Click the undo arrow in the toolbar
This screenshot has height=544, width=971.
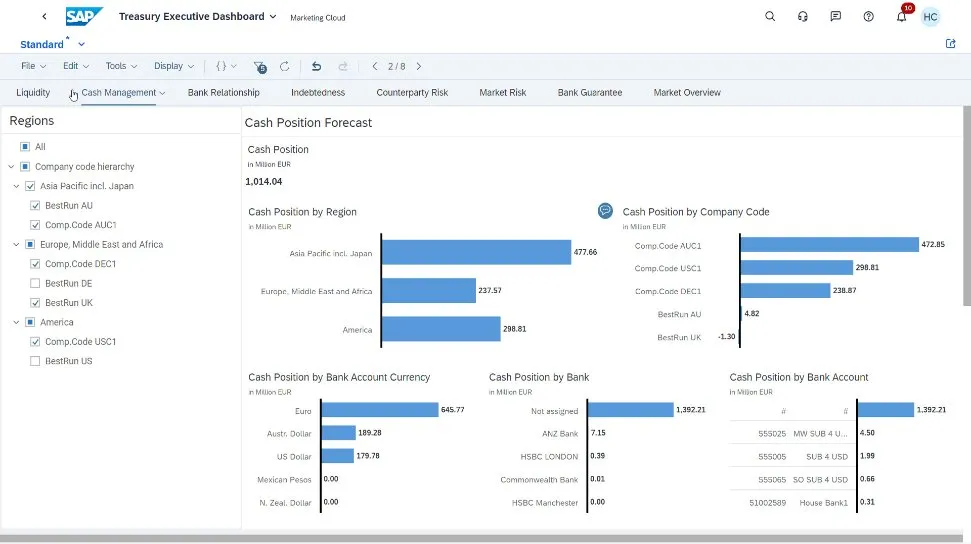(x=316, y=67)
